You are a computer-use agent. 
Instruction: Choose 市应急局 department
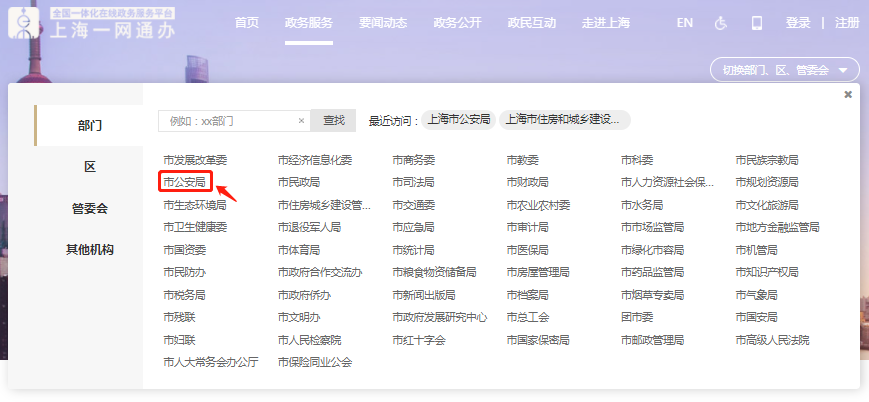coord(413,227)
